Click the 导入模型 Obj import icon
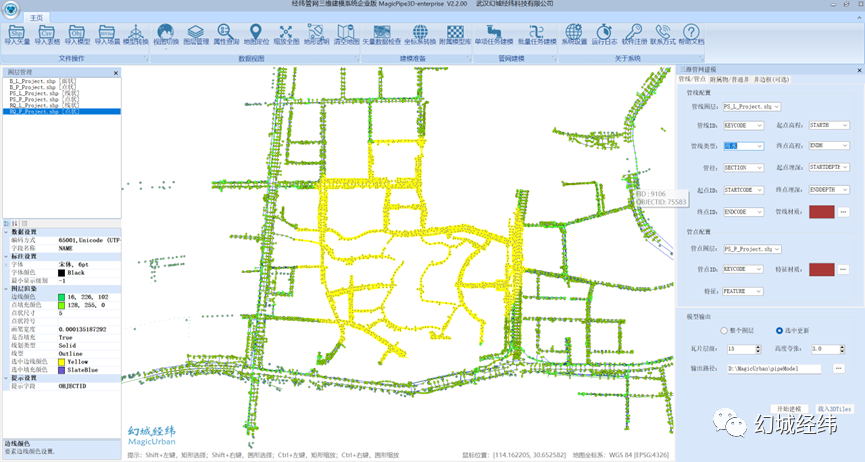 coord(77,34)
